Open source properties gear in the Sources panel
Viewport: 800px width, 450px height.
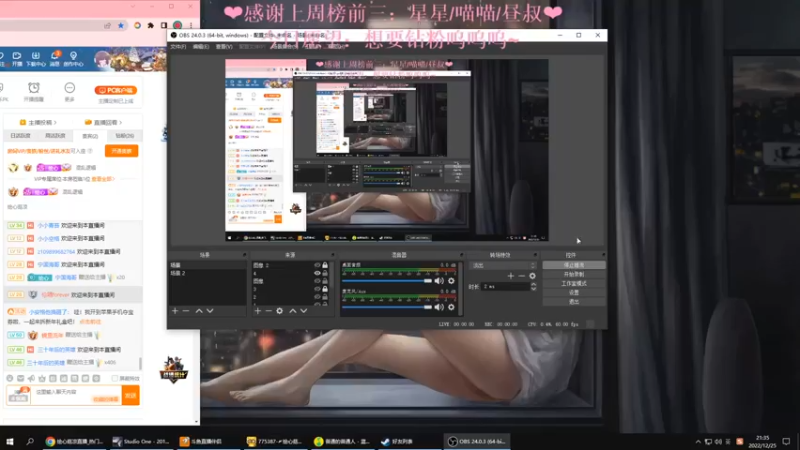click(280, 311)
